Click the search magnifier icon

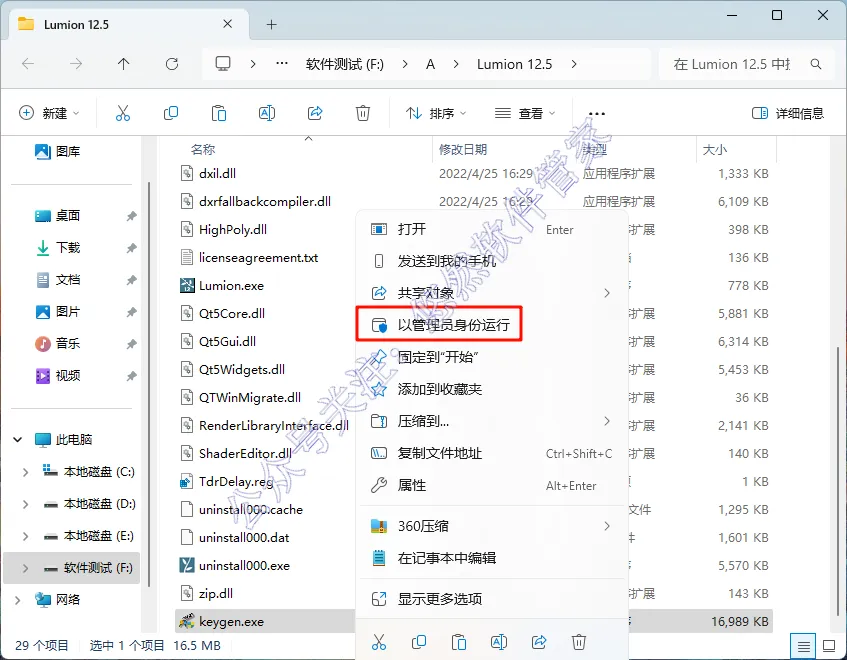coord(816,64)
